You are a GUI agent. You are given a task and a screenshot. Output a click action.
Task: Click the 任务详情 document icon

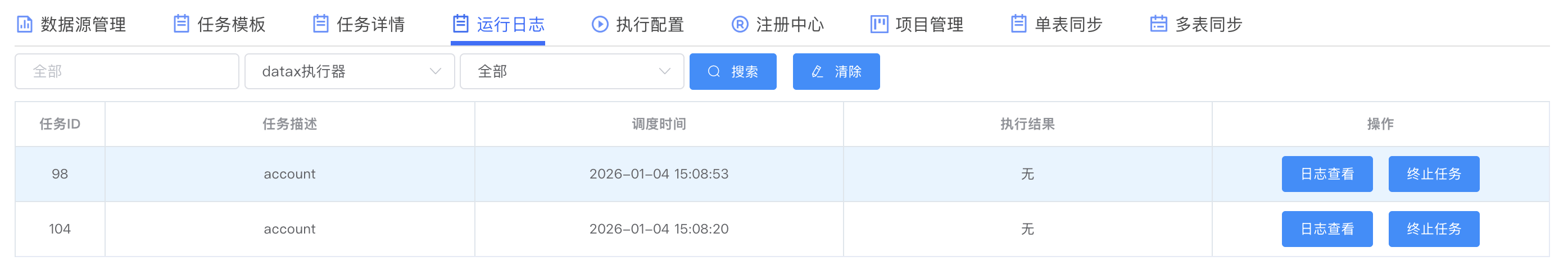click(321, 24)
